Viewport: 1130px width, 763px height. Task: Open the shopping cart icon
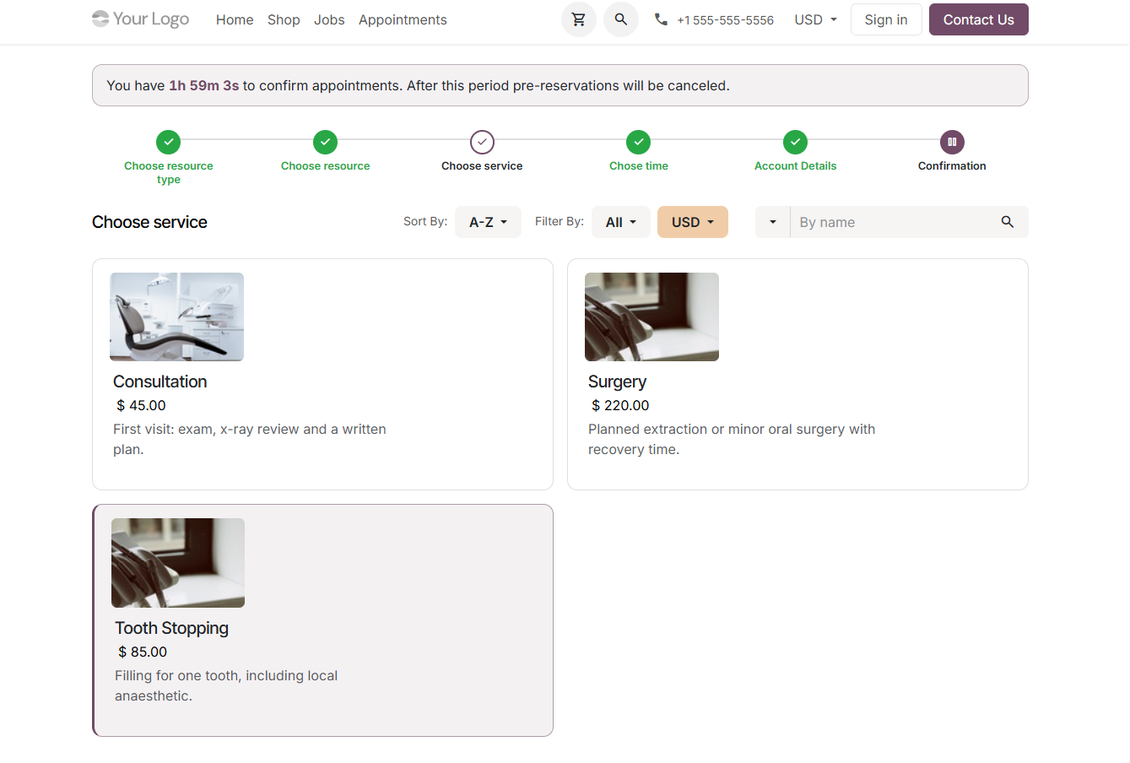(579, 19)
